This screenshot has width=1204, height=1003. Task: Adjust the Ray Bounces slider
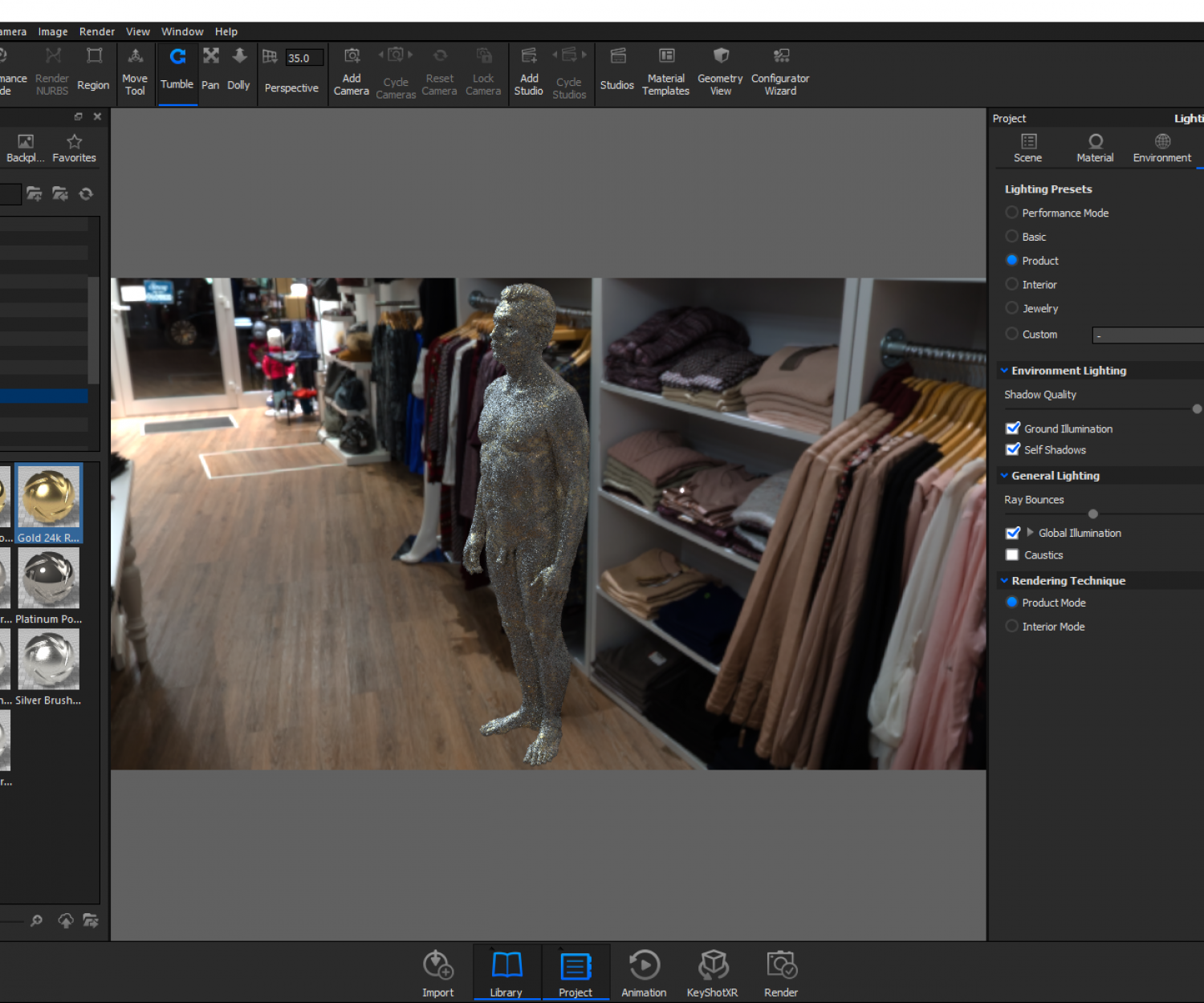[x=1093, y=514]
